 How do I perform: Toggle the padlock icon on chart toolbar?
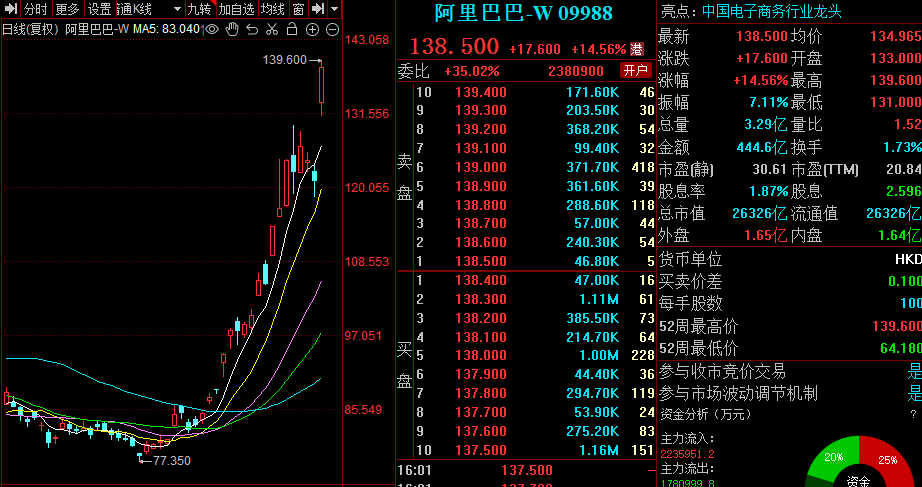(x=292, y=29)
